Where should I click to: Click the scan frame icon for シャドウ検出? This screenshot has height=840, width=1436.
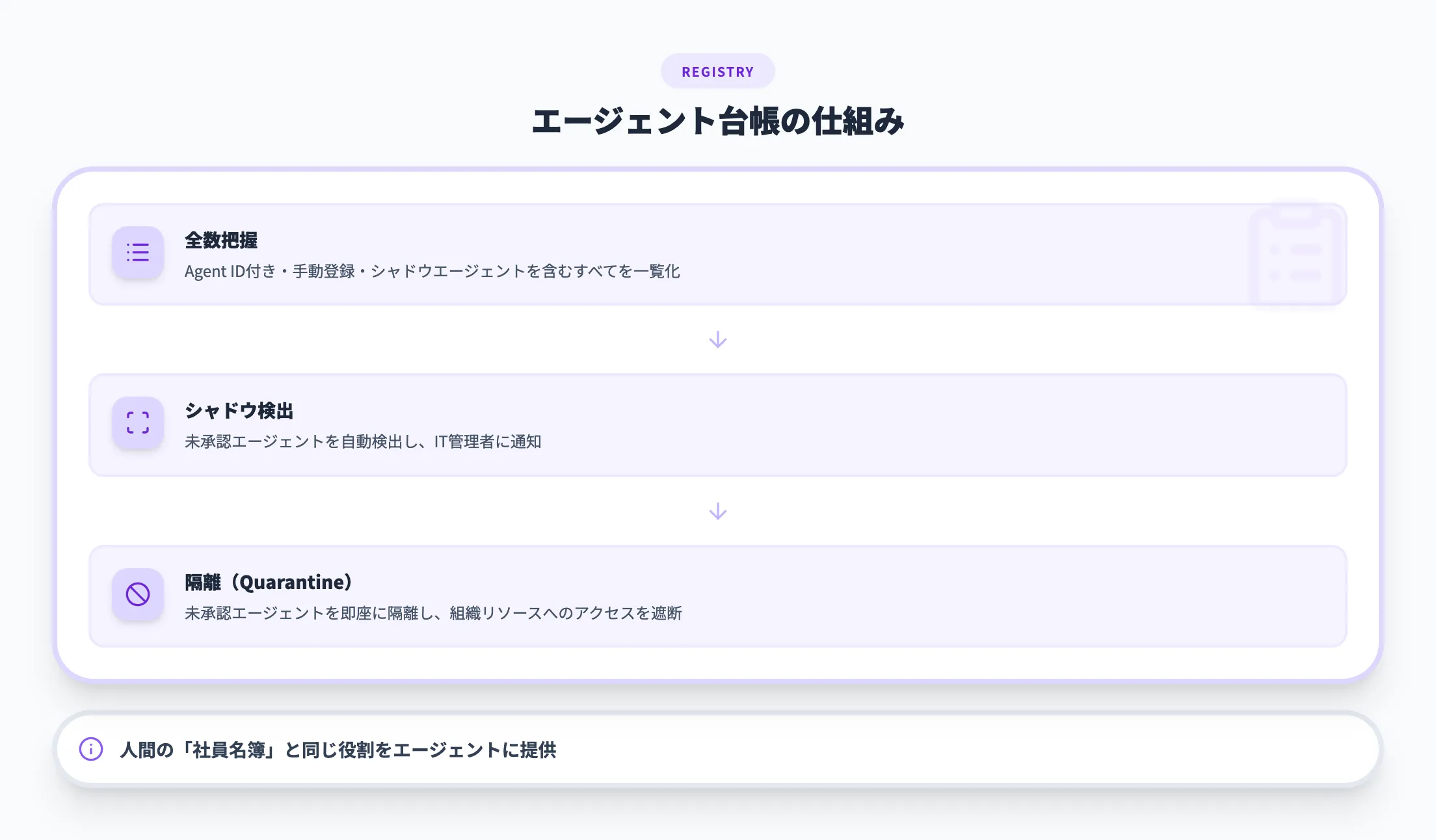tap(137, 424)
